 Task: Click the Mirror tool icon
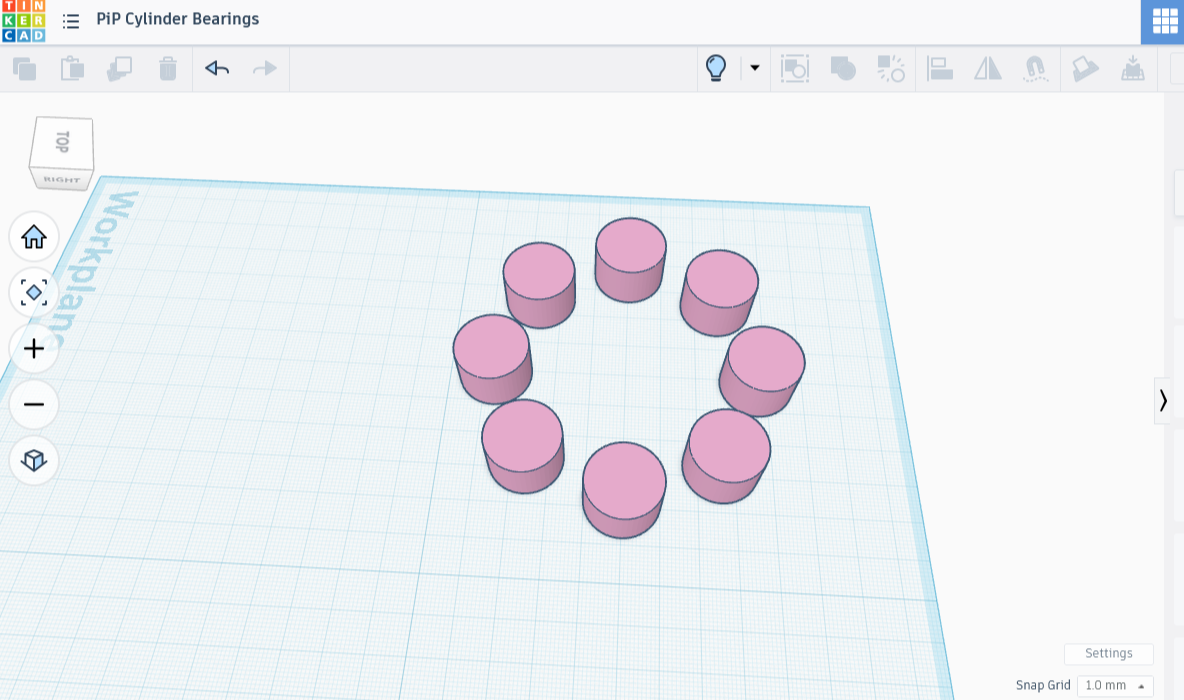coord(988,69)
